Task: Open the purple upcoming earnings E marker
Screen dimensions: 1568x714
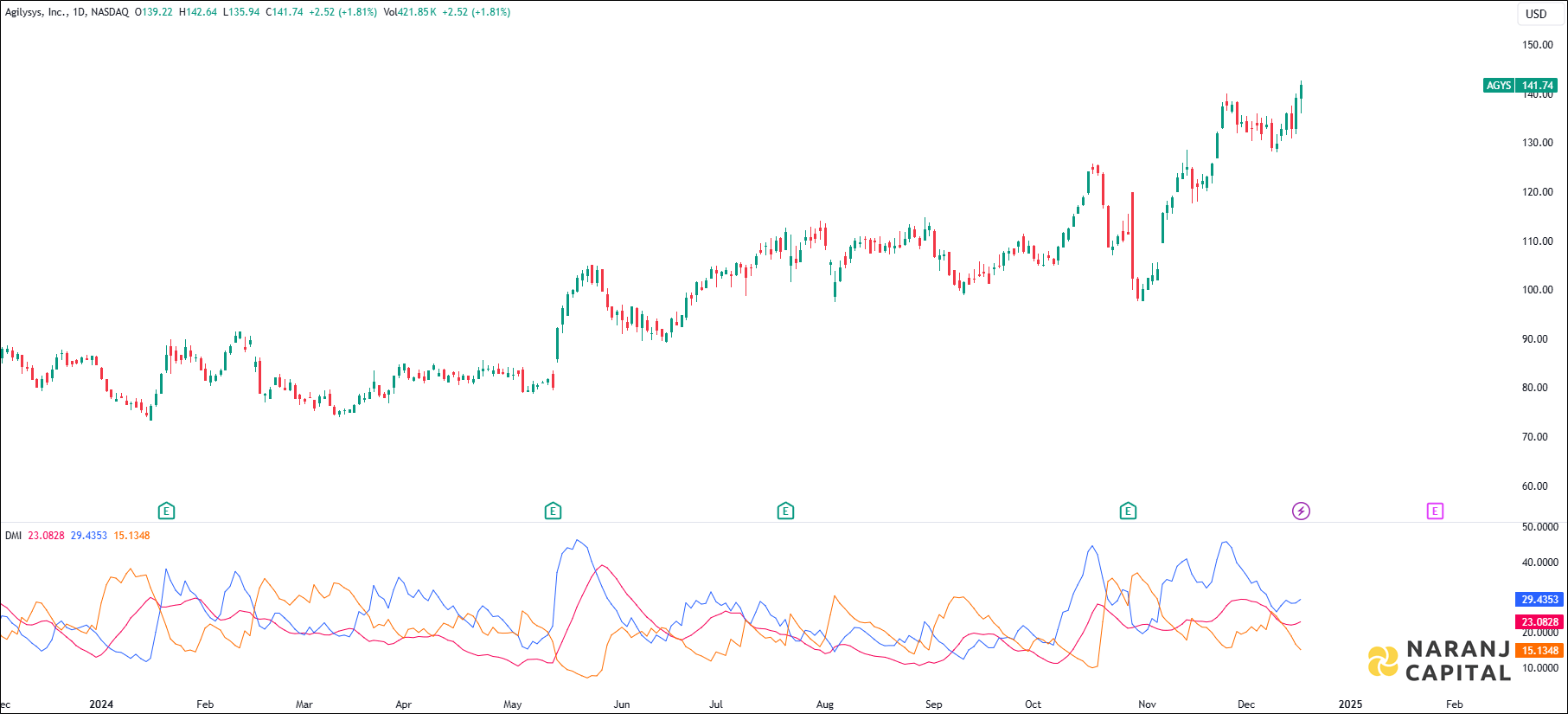Action: pos(1435,511)
